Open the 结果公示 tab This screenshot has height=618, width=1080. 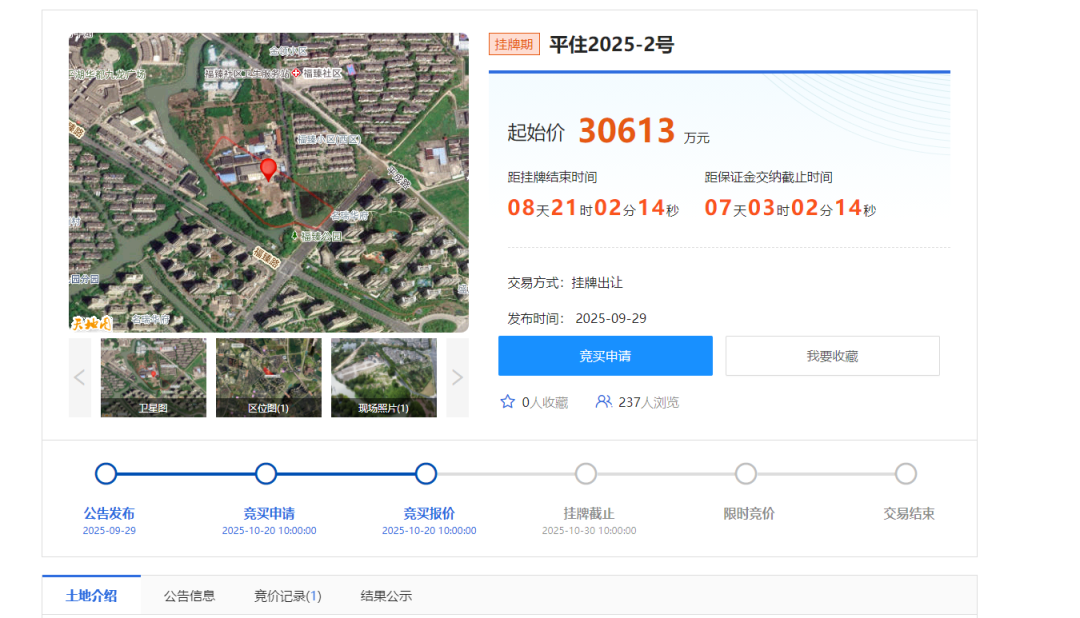[386, 596]
